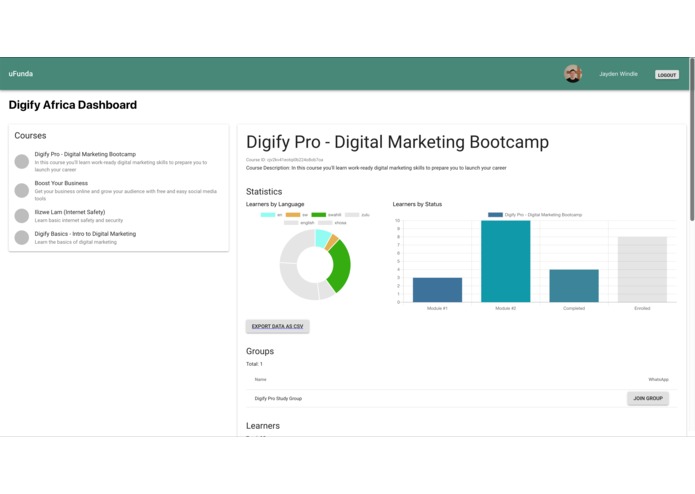
Task: Select the Digify Pro course circle icon
Action: click(22, 162)
